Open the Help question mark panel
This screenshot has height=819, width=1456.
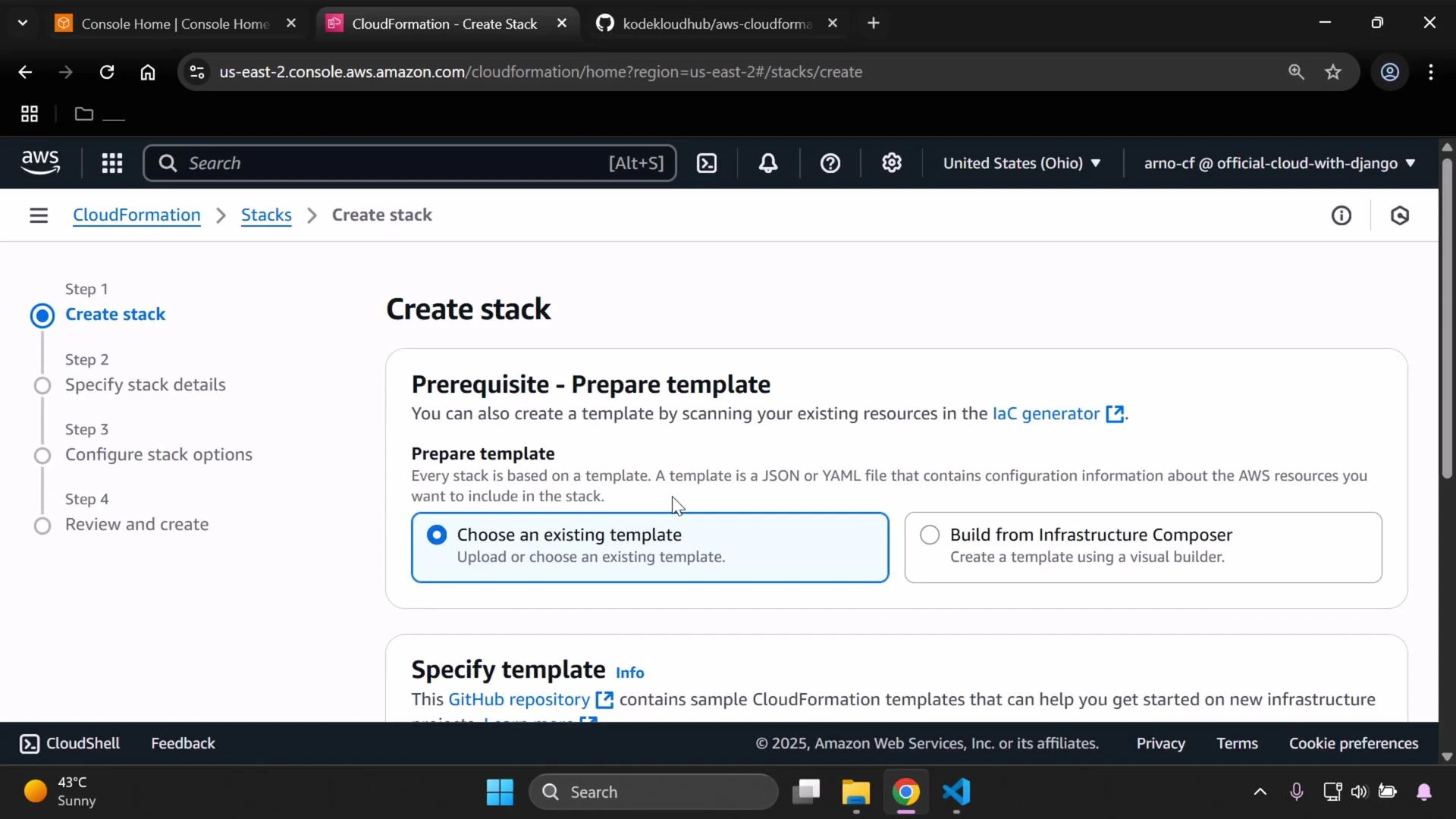831,162
